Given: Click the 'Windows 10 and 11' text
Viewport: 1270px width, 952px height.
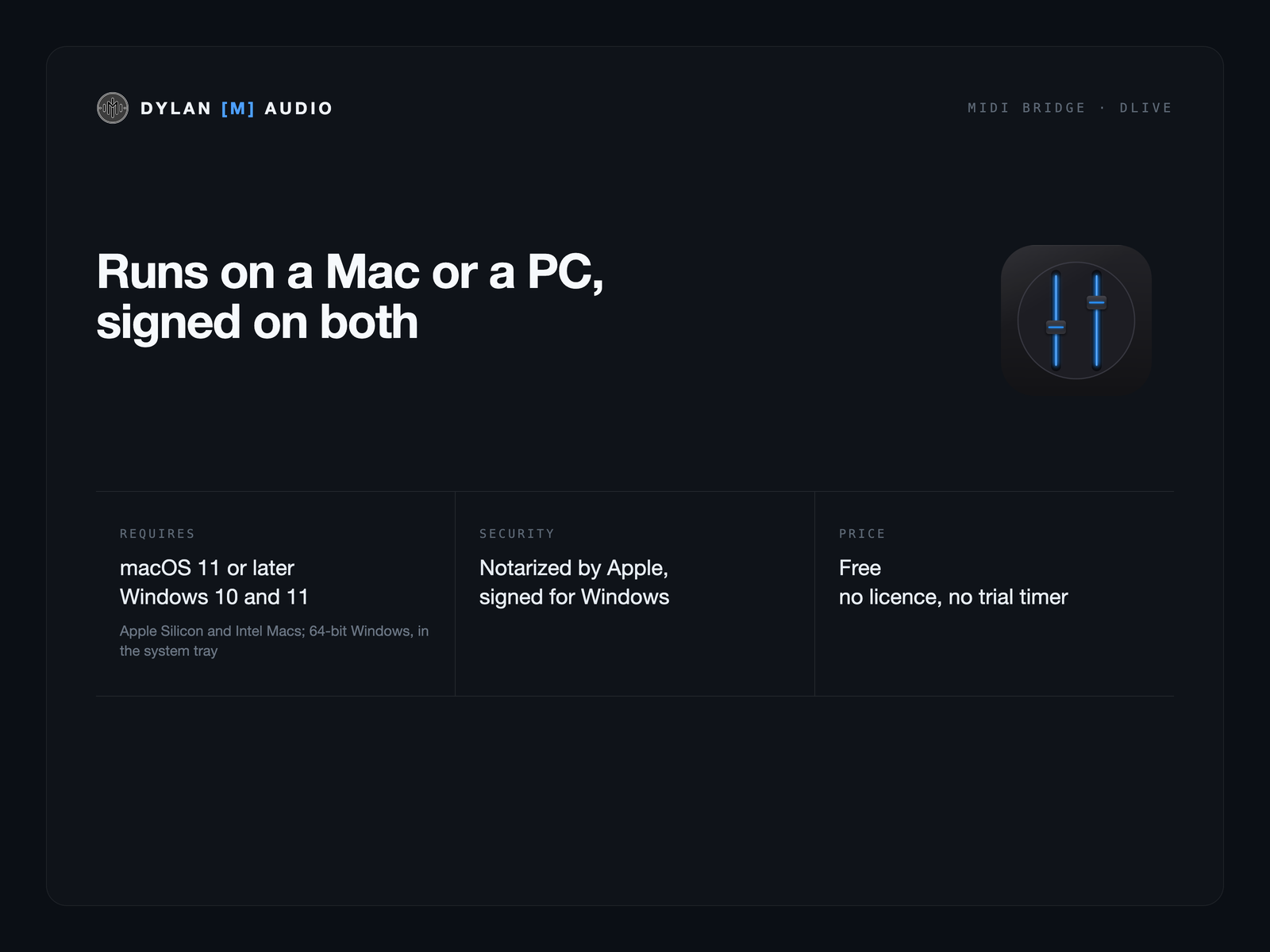Looking at the screenshot, I should point(214,597).
